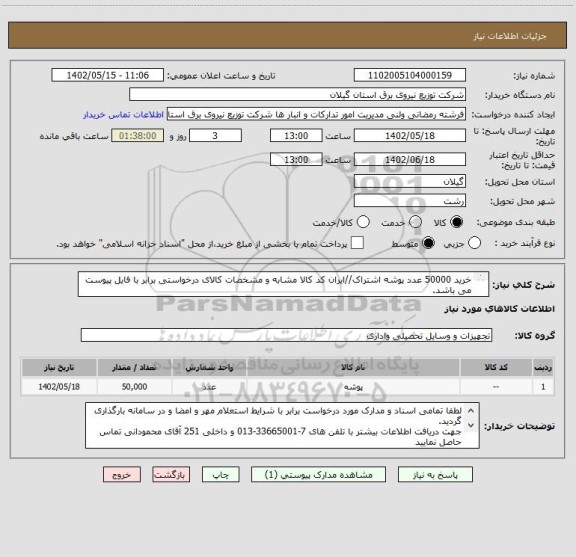The height and width of the screenshot is (557, 576).
Task: Open the اطلاعات تماس خریدار link
Action: 123,115
